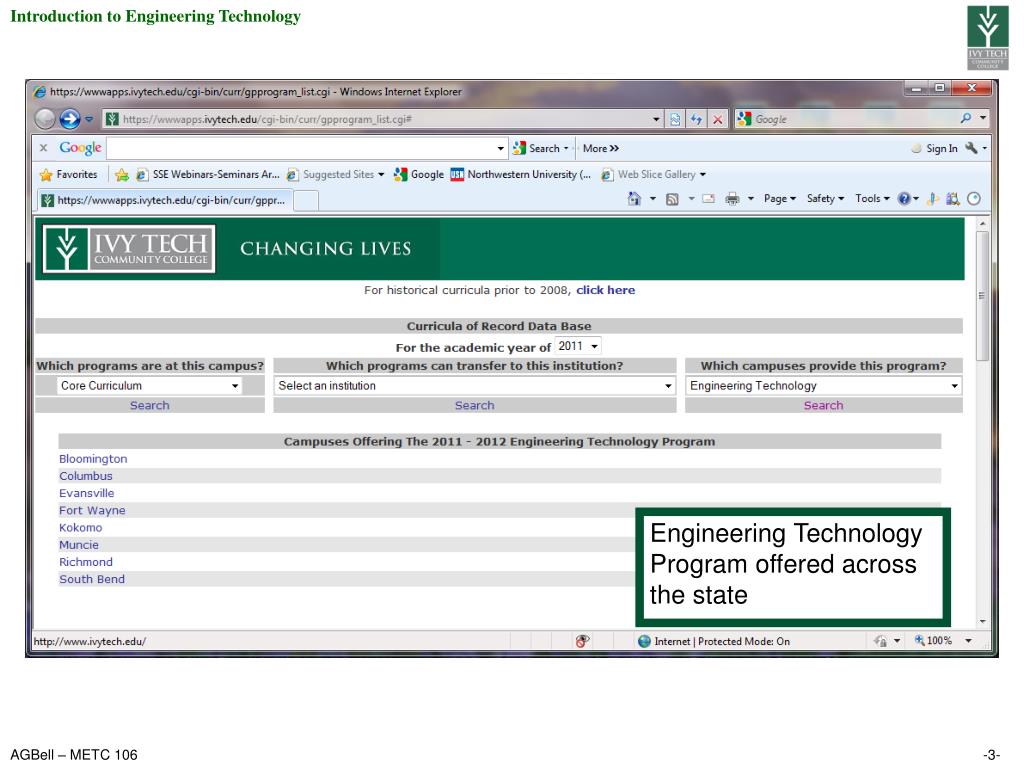Open the Safety menu

coord(825,199)
